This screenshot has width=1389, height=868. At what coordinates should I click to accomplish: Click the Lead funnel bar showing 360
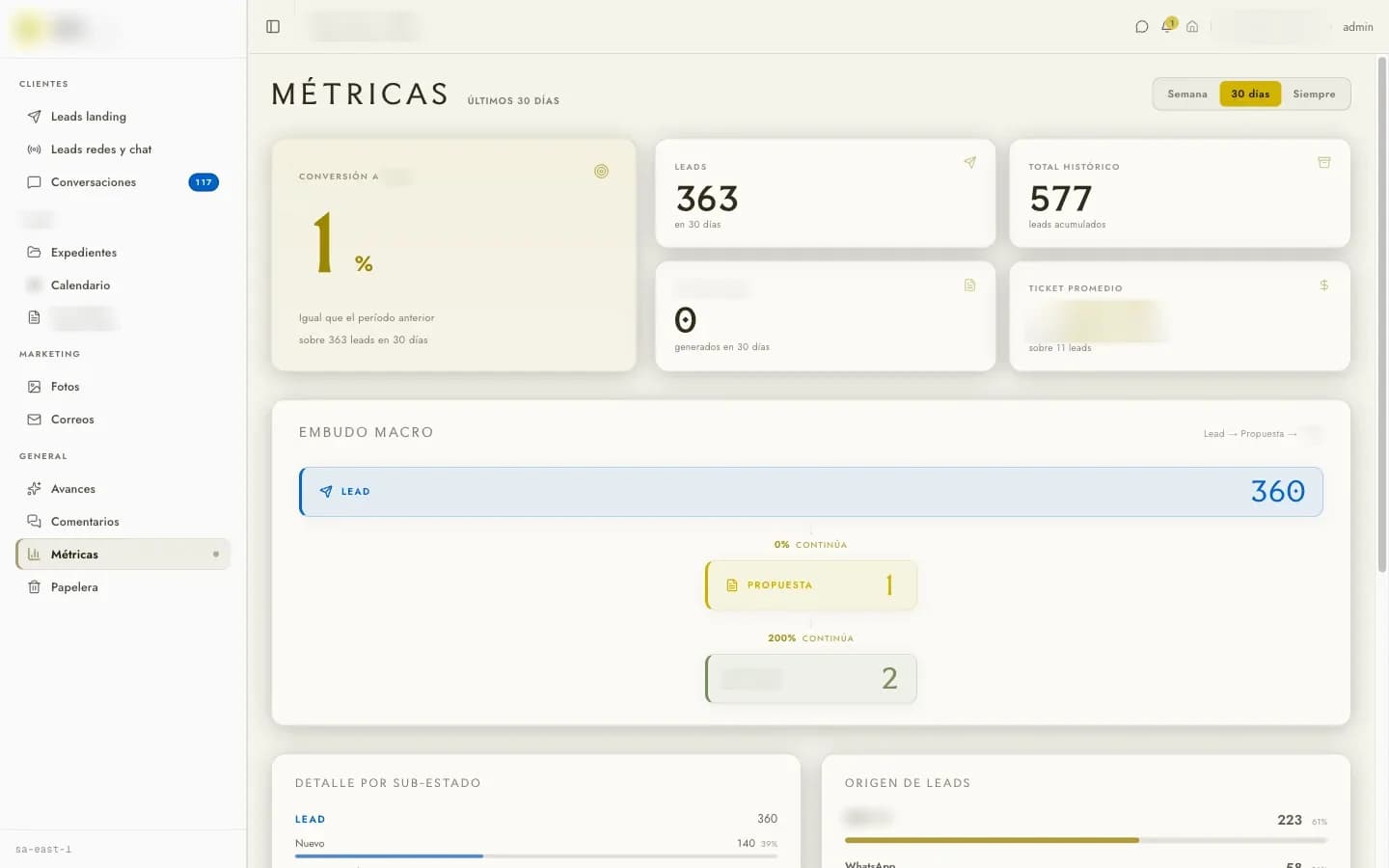coord(810,492)
